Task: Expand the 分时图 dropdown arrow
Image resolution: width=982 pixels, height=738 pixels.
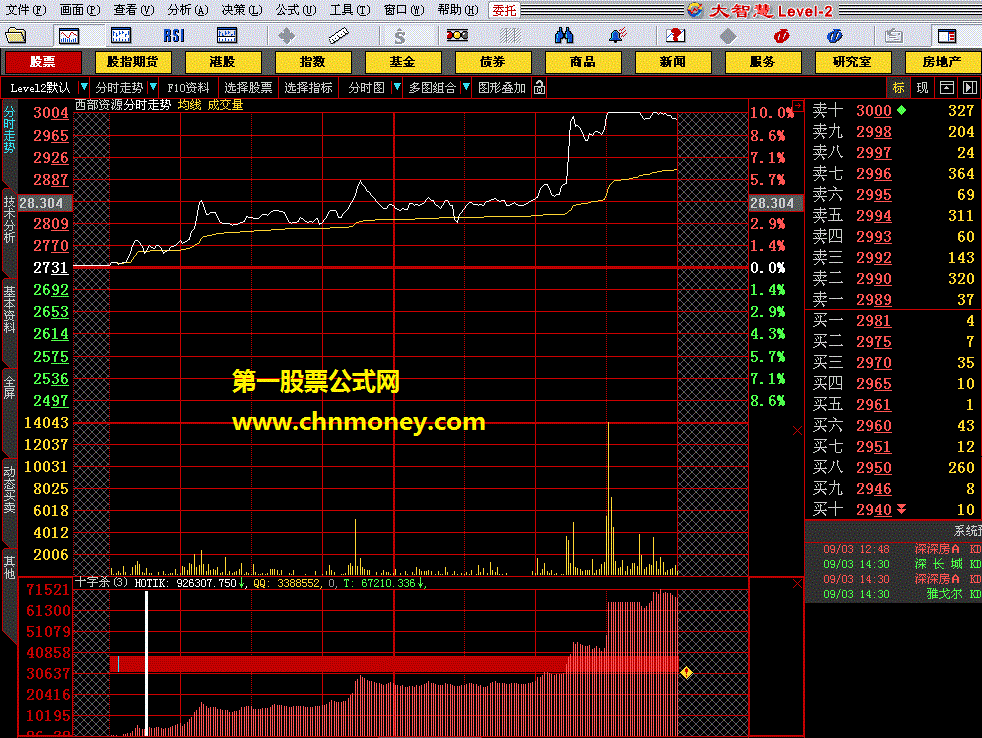Action: (x=396, y=87)
